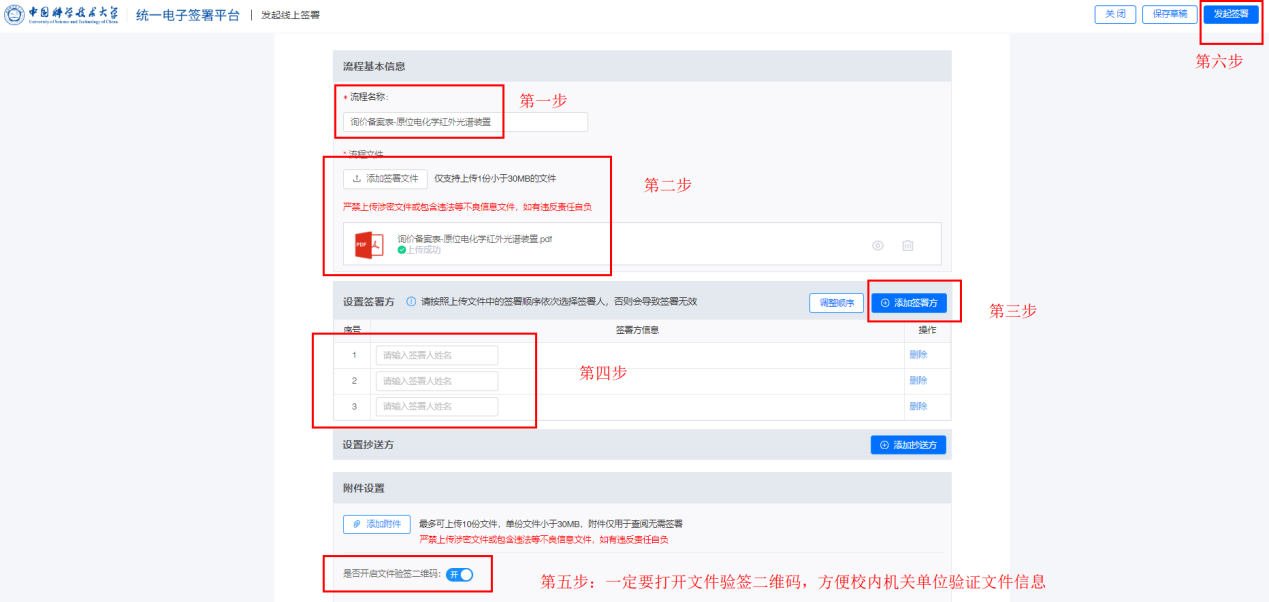Viewport: 1269px width, 602px height.
Task: Click the 添加抄送方 button
Action: coord(908,445)
